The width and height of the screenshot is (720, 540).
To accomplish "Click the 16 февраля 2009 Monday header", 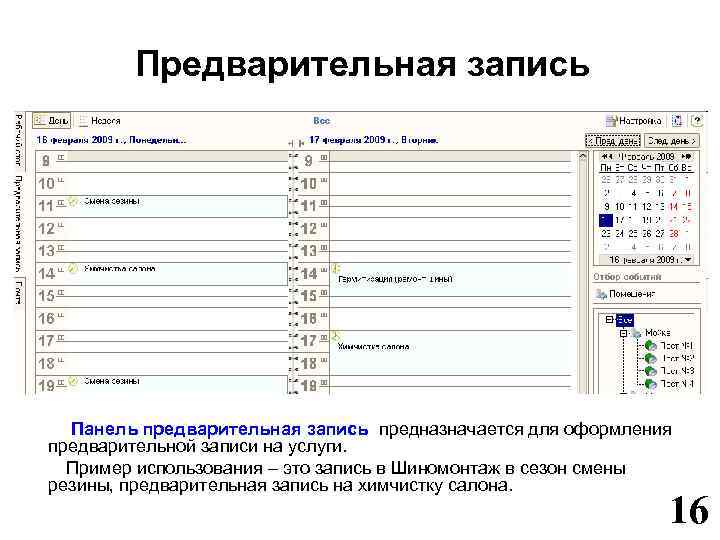I will (x=112, y=140).
